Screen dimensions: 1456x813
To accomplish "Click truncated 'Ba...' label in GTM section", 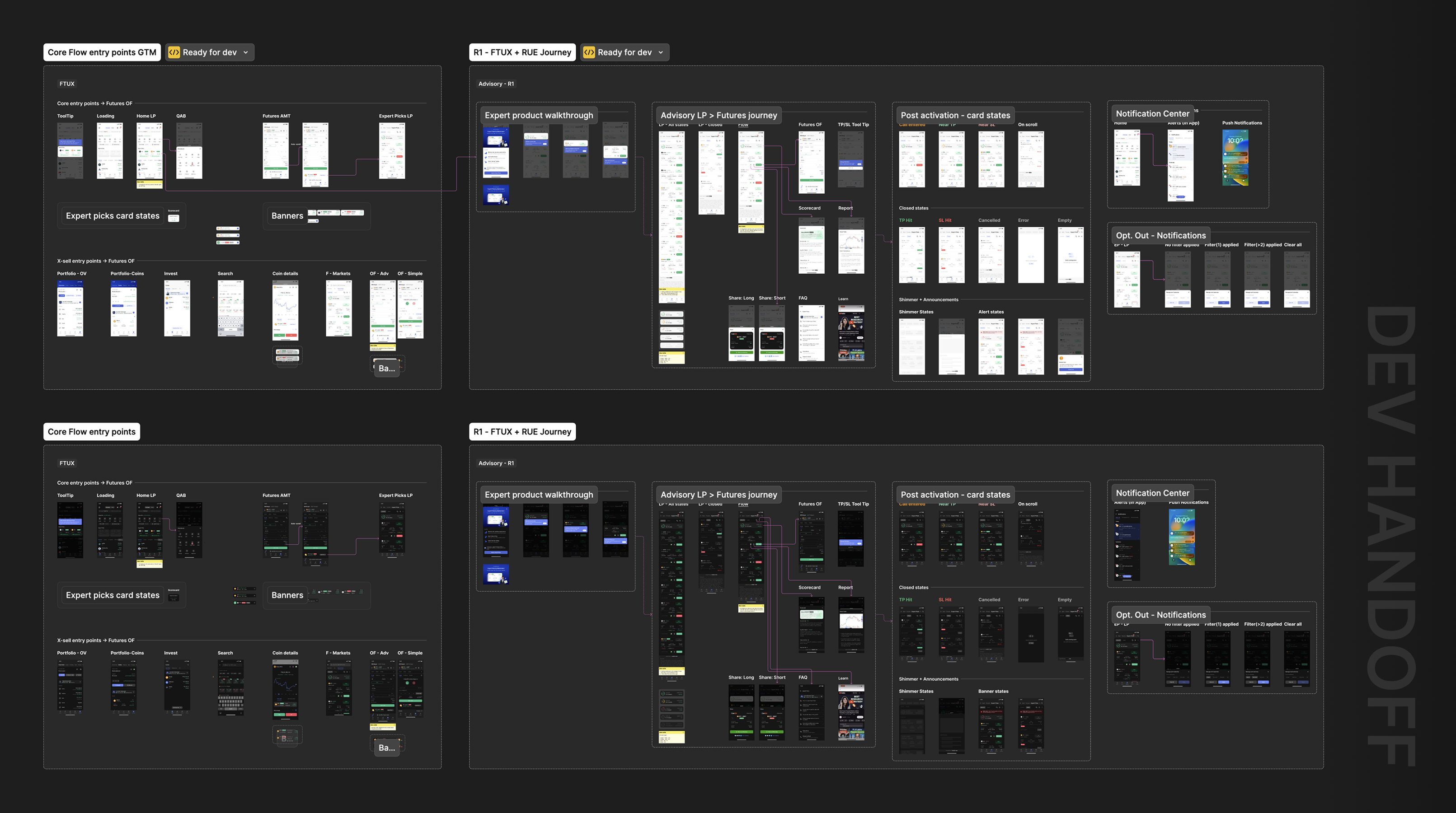I will (x=387, y=369).
